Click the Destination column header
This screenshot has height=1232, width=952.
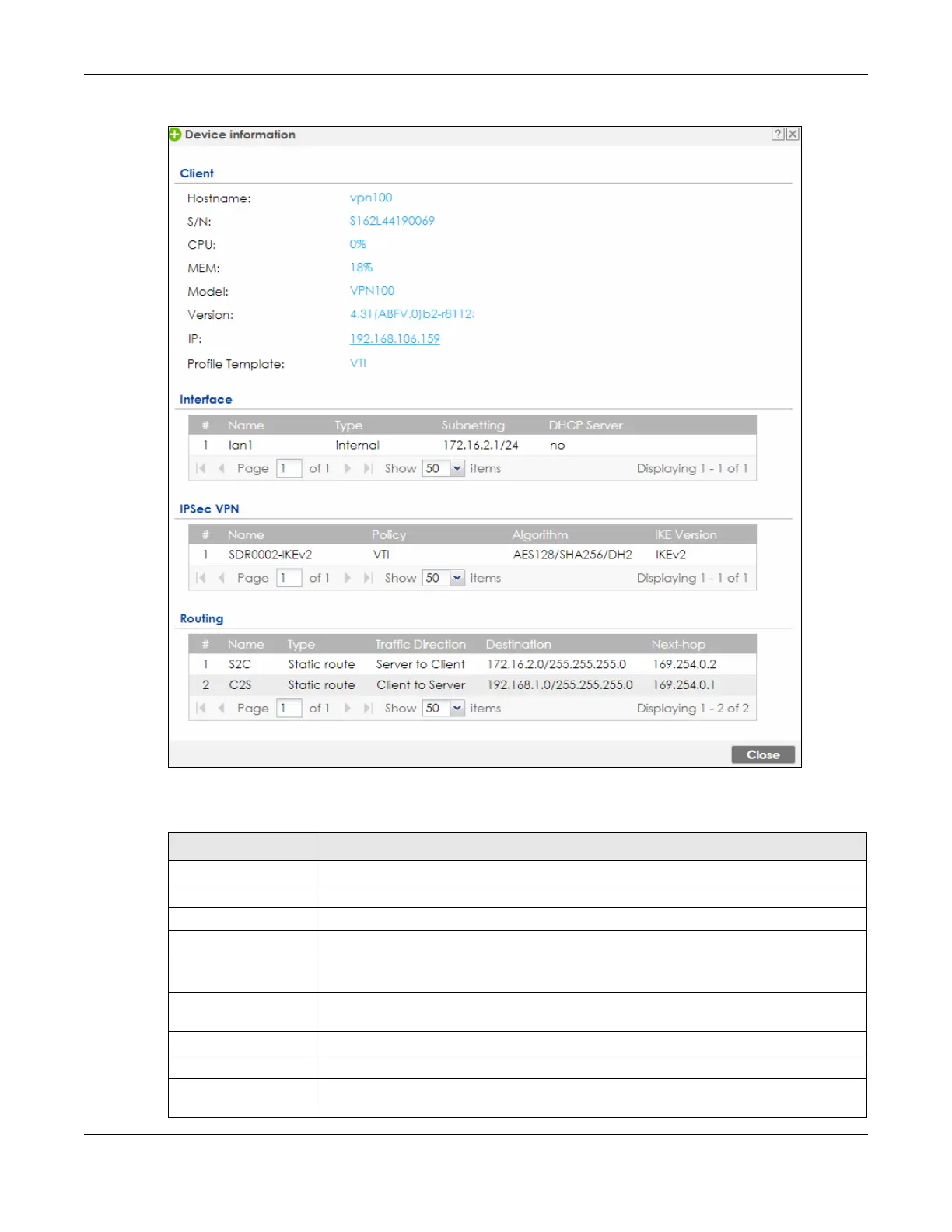[x=518, y=645]
